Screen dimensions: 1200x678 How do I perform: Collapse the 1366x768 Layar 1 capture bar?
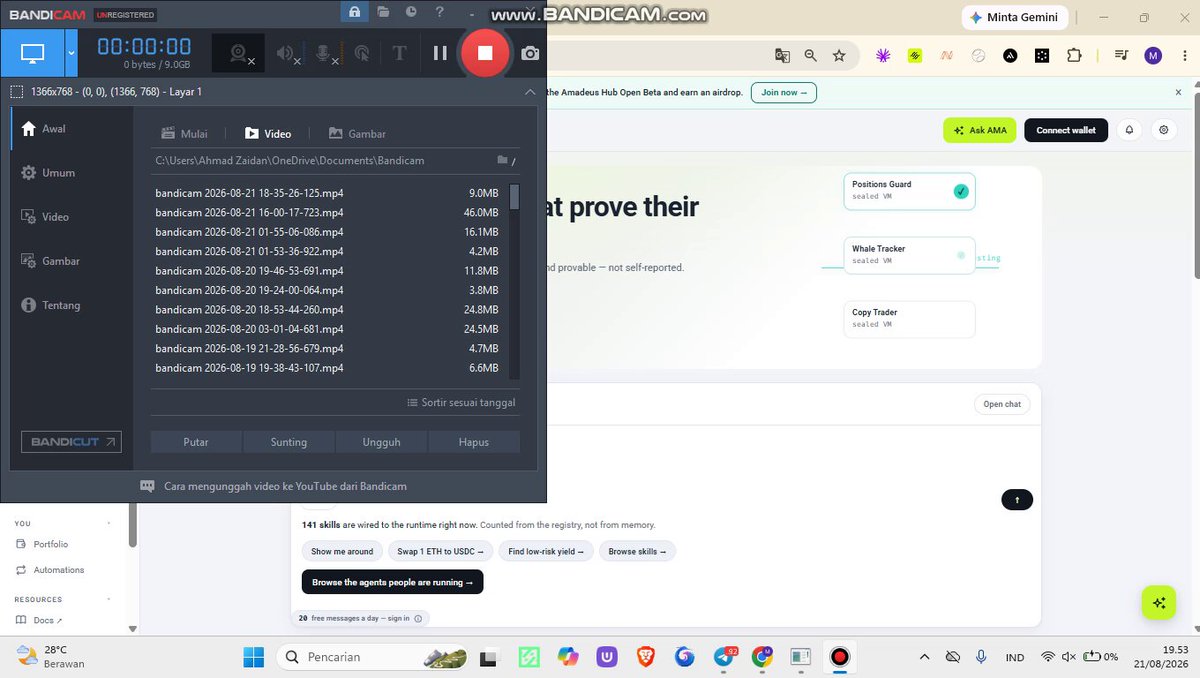point(530,92)
